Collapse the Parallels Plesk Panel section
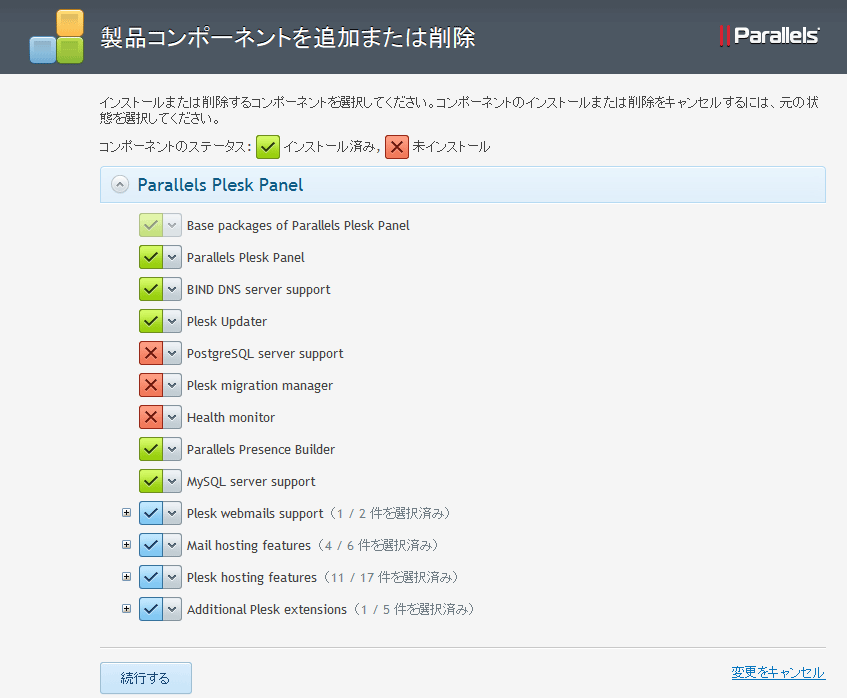This screenshot has height=698, width=847. [120, 185]
